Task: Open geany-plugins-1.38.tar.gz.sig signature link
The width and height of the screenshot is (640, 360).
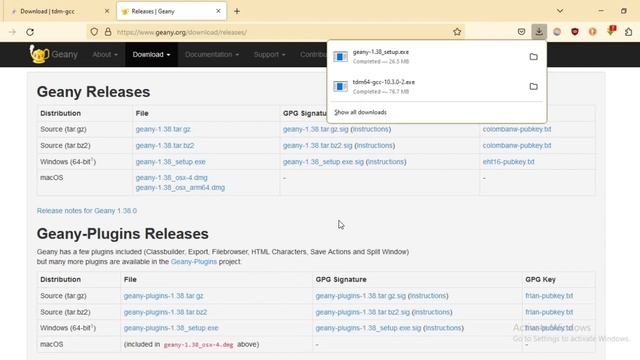Action: tap(360, 296)
